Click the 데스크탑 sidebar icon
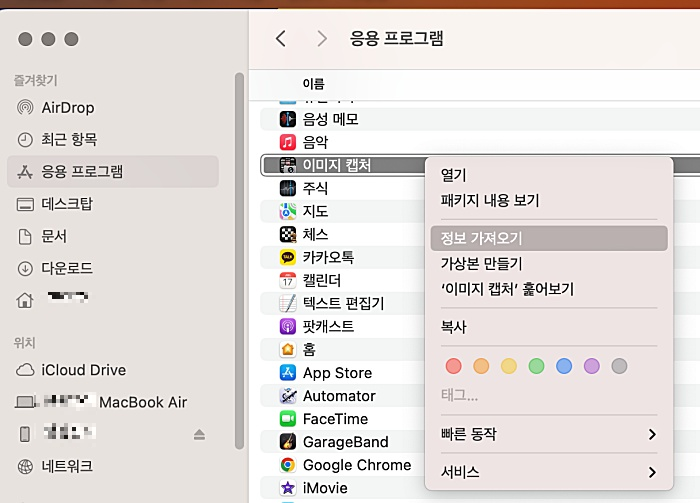 coord(25,204)
